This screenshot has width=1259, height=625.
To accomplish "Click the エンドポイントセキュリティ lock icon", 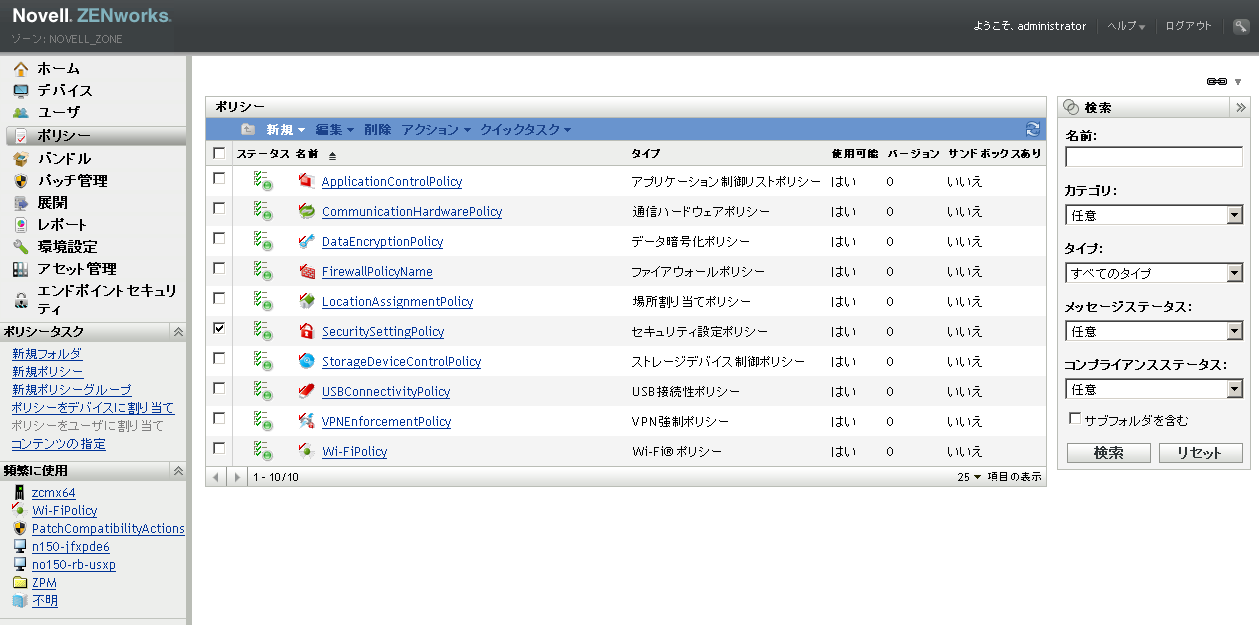I will (x=21, y=300).
